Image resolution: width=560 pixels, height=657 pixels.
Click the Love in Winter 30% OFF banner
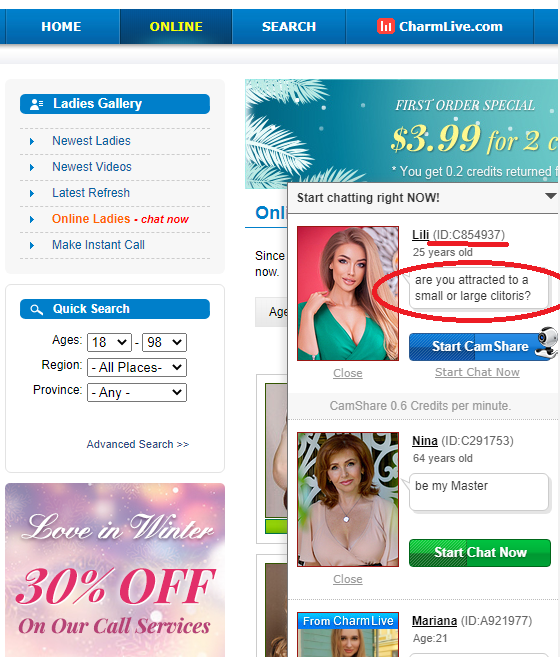coord(115,570)
